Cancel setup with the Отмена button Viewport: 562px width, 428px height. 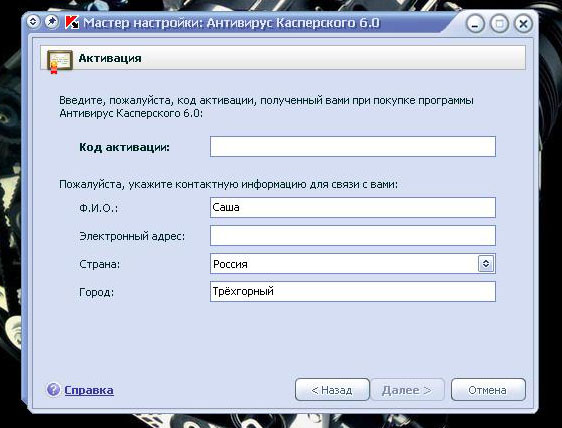[x=488, y=390]
